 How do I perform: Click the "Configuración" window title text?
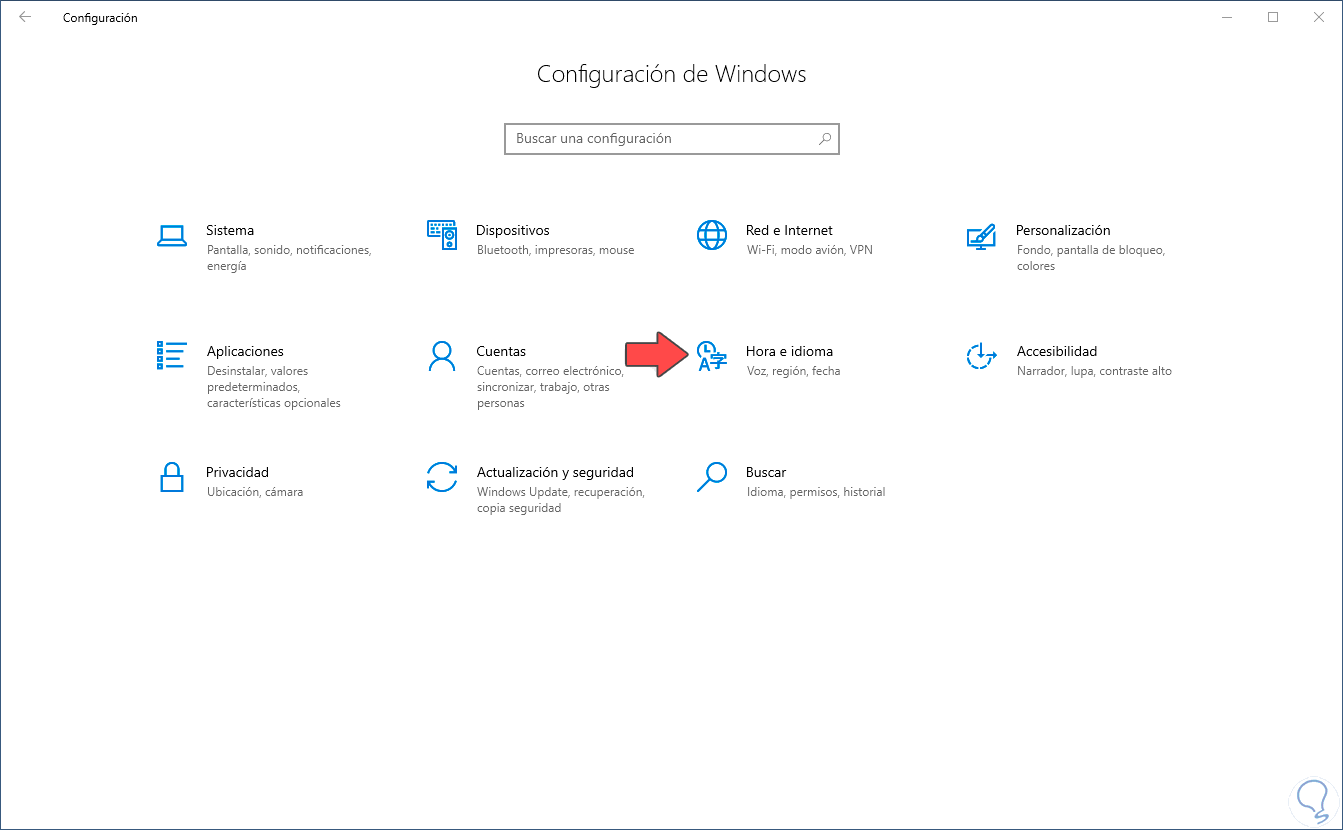tap(100, 18)
